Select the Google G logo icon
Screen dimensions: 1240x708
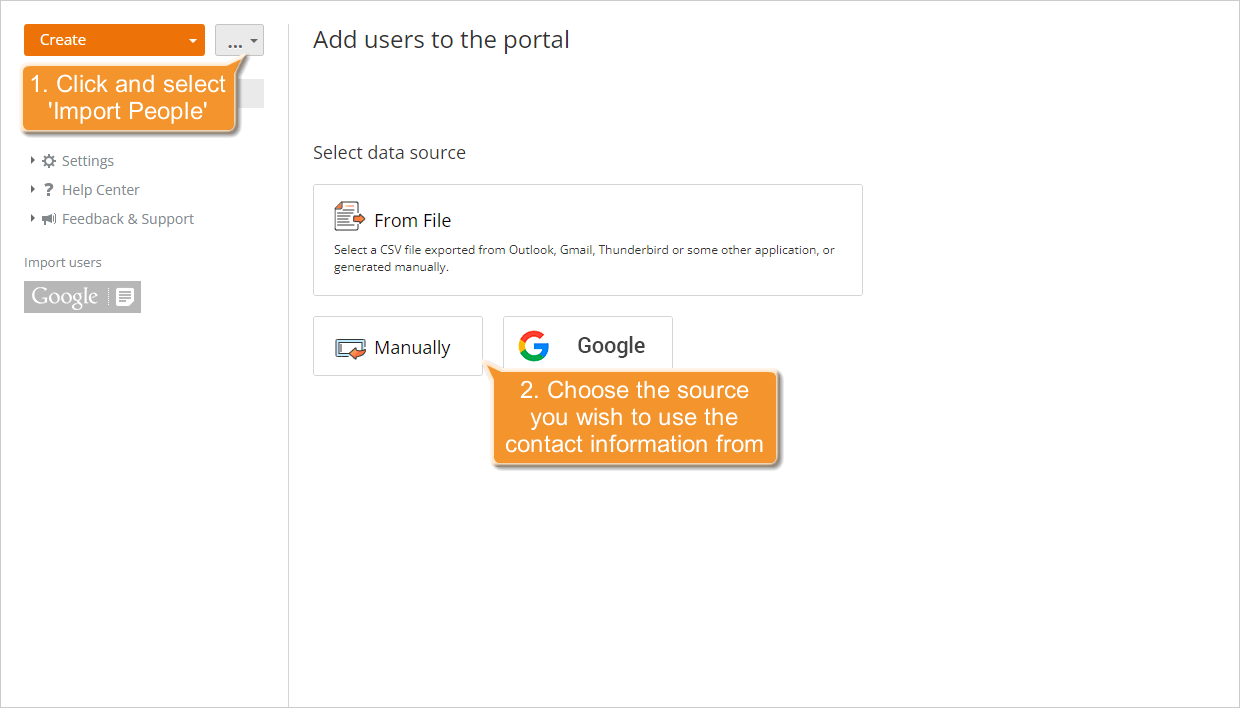coord(534,346)
